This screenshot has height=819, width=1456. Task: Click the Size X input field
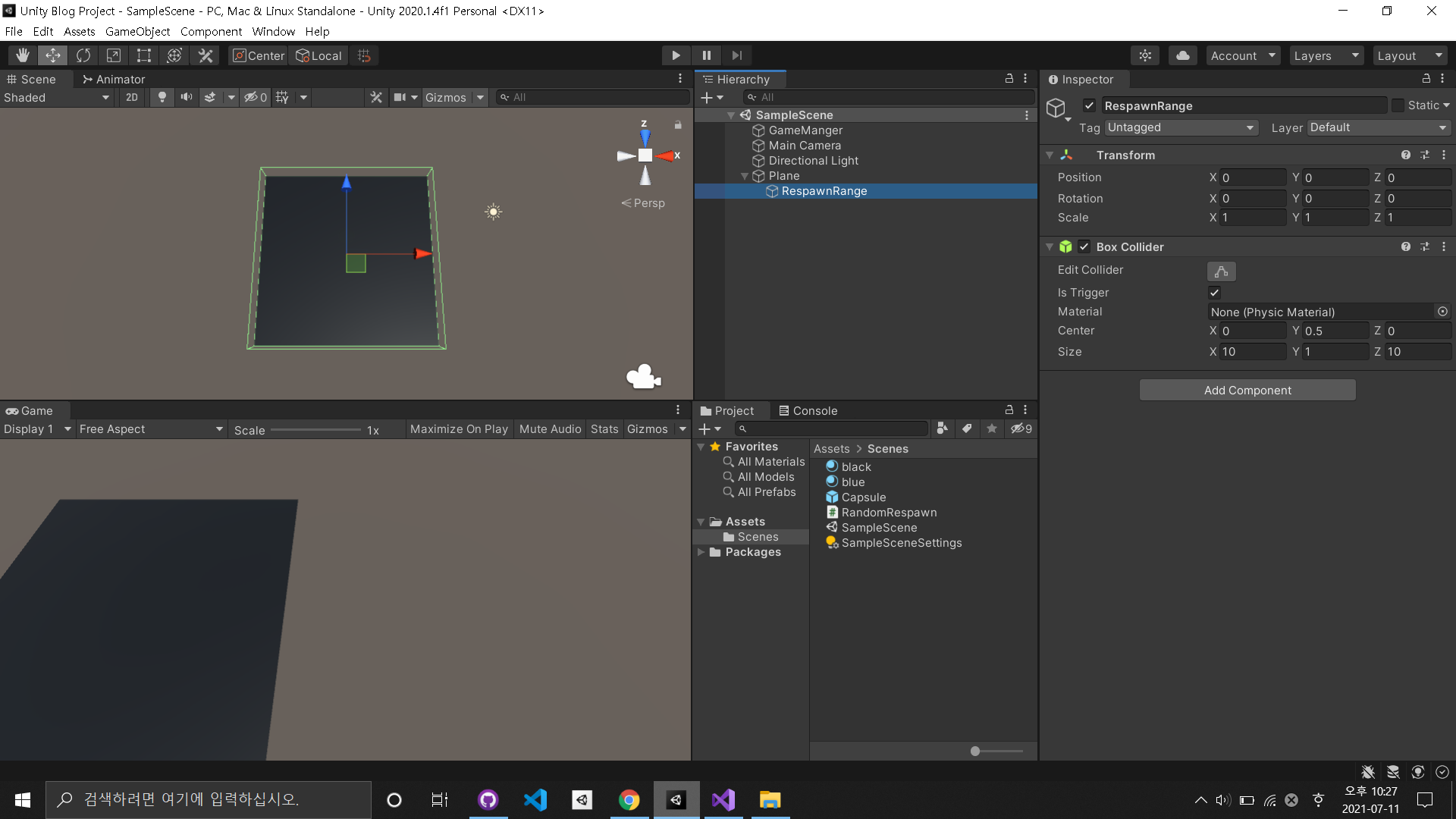1253,352
